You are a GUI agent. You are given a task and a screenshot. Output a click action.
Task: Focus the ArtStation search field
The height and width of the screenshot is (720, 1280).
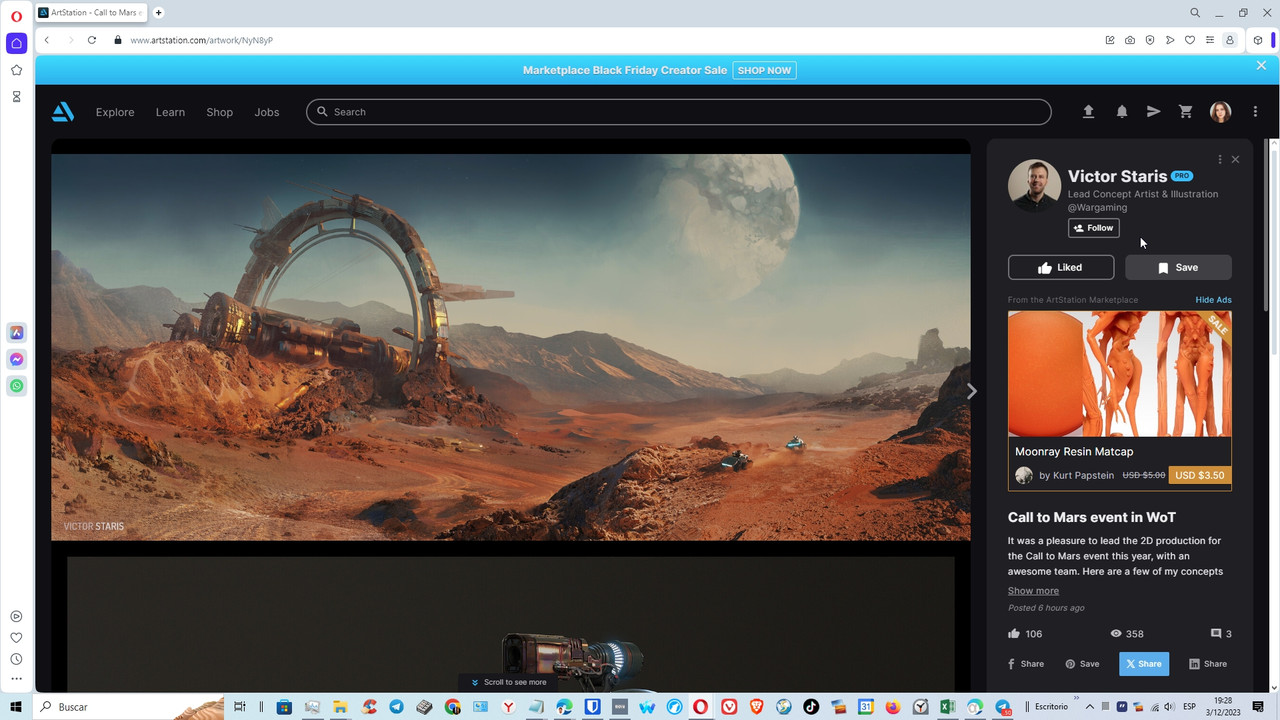click(679, 112)
